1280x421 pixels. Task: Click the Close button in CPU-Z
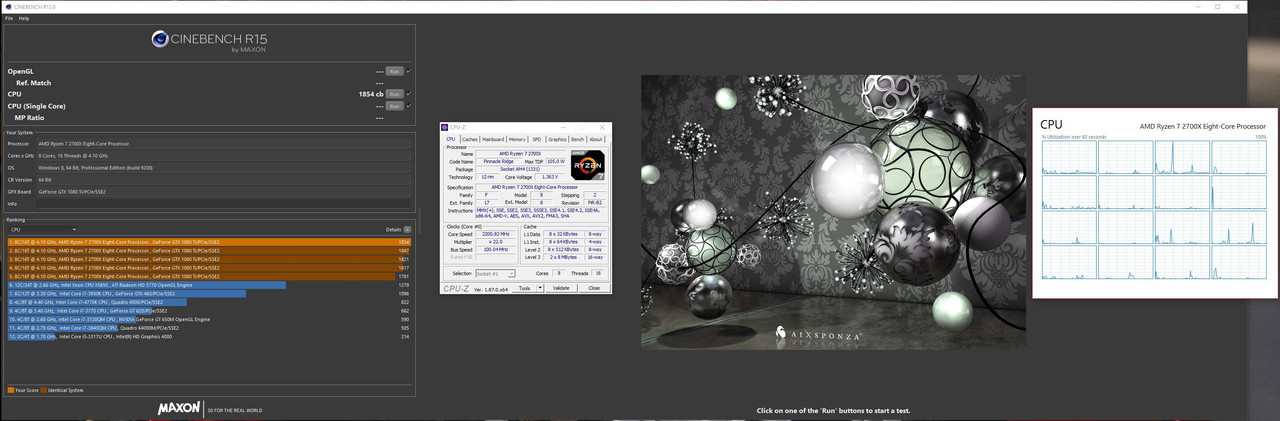click(594, 288)
